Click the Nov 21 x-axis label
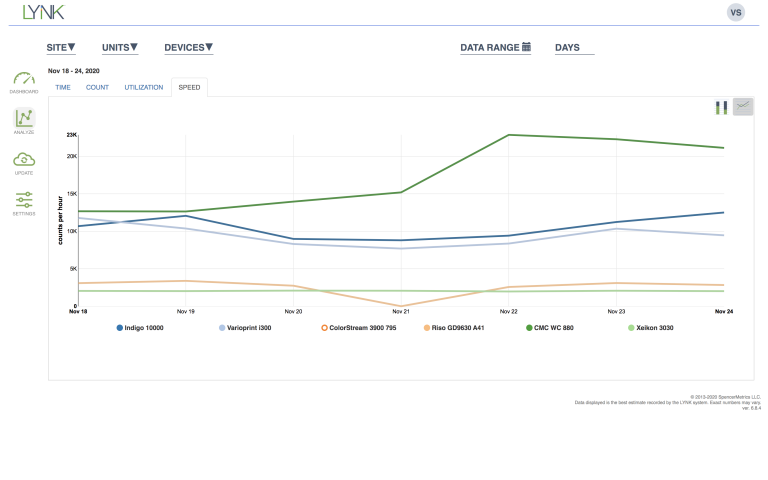768x480 pixels. click(x=401, y=312)
